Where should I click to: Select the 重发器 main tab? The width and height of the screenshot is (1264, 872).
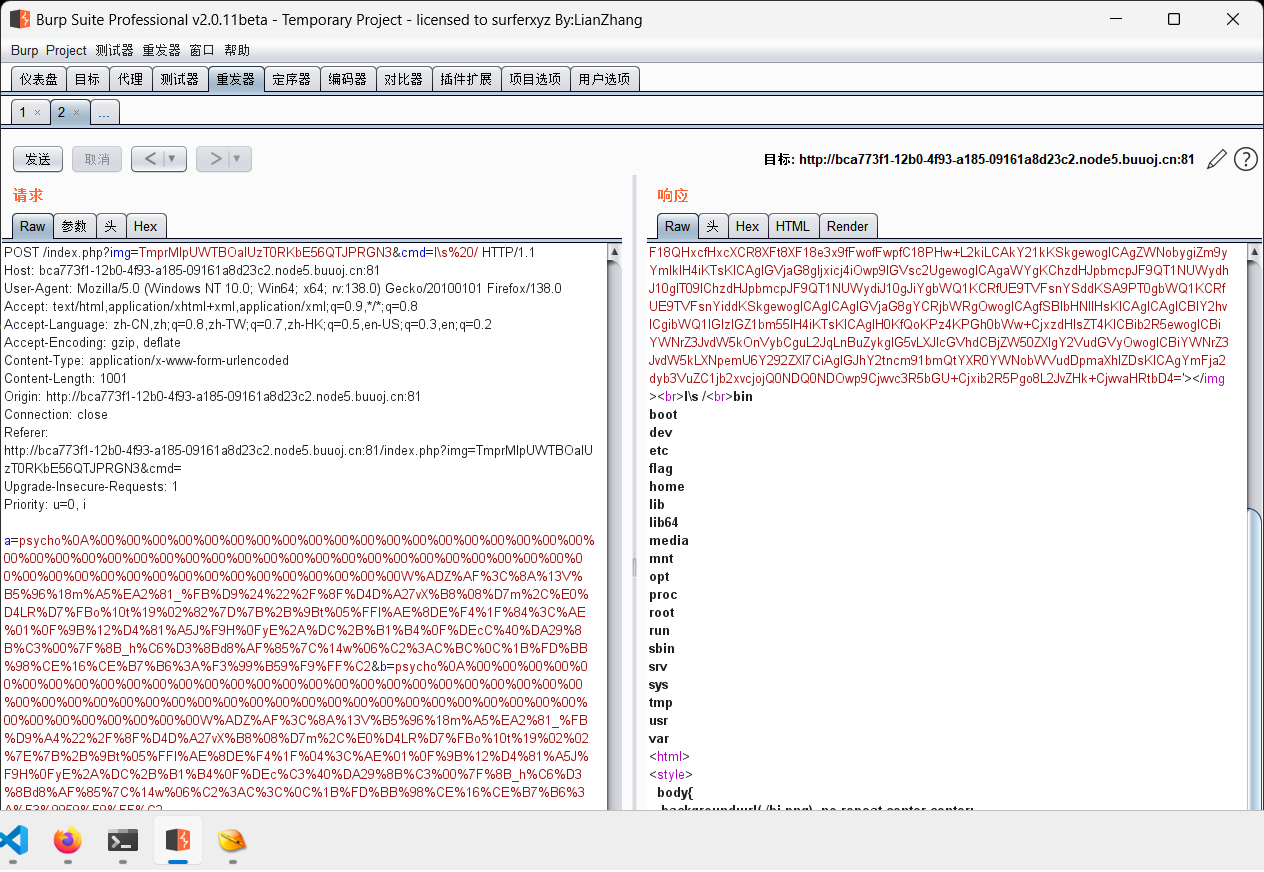click(236, 79)
